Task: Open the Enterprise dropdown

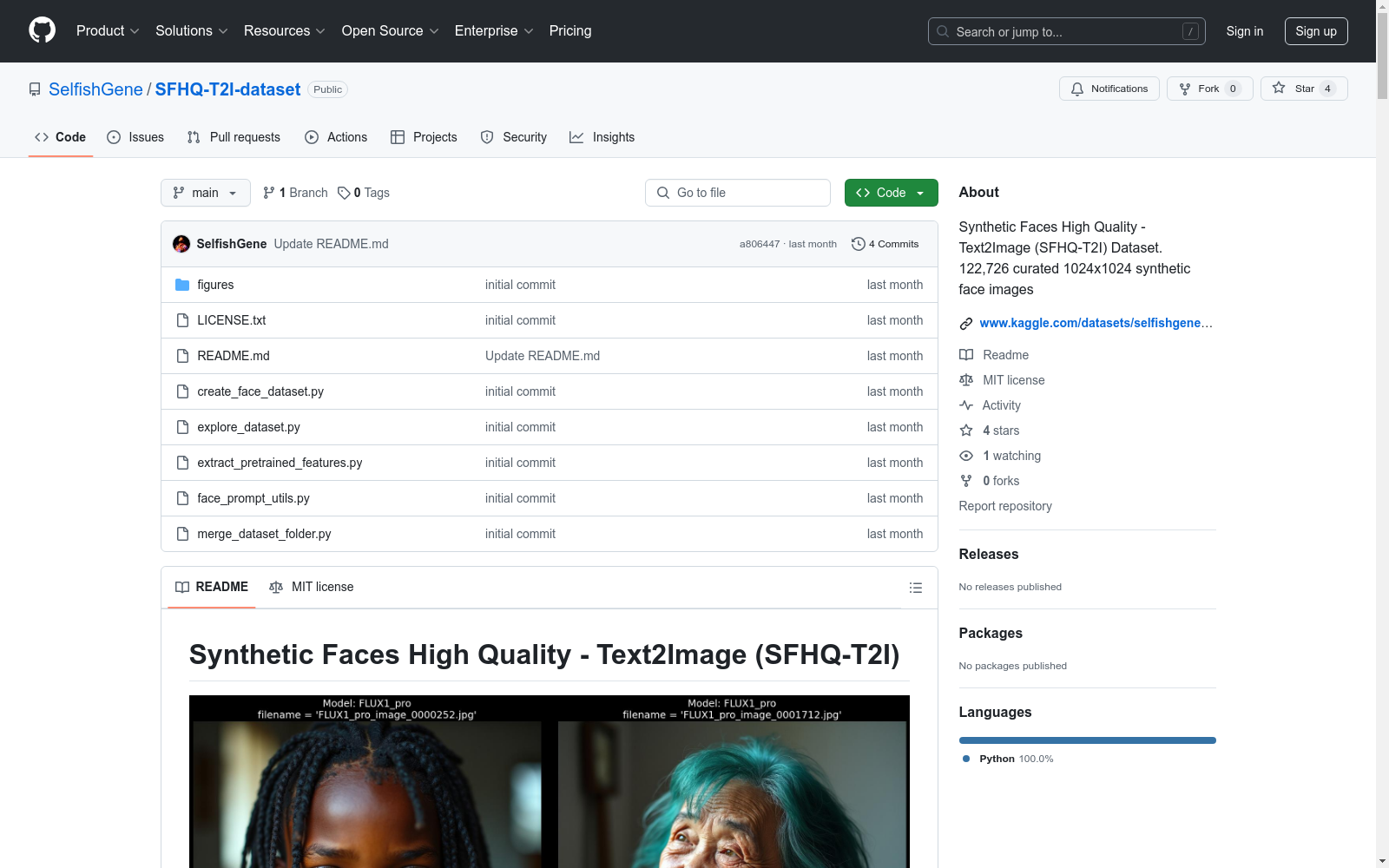Action: tap(494, 30)
